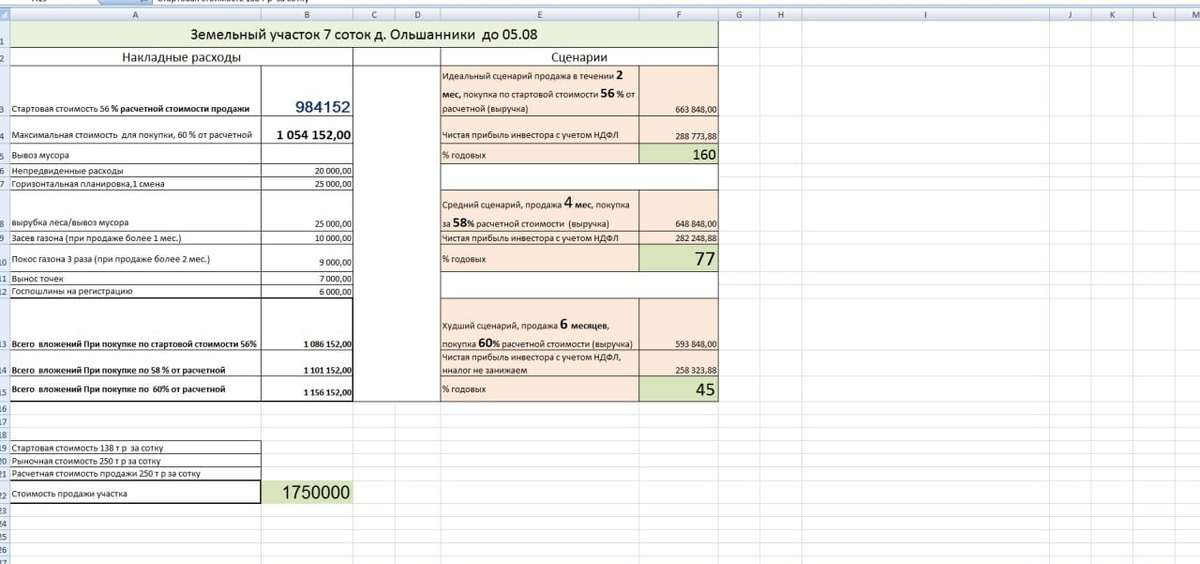1200x564 pixels.
Task: Click 'Чистая прибыль инвестора' label beside 282 248,88
Action: pos(539,238)
